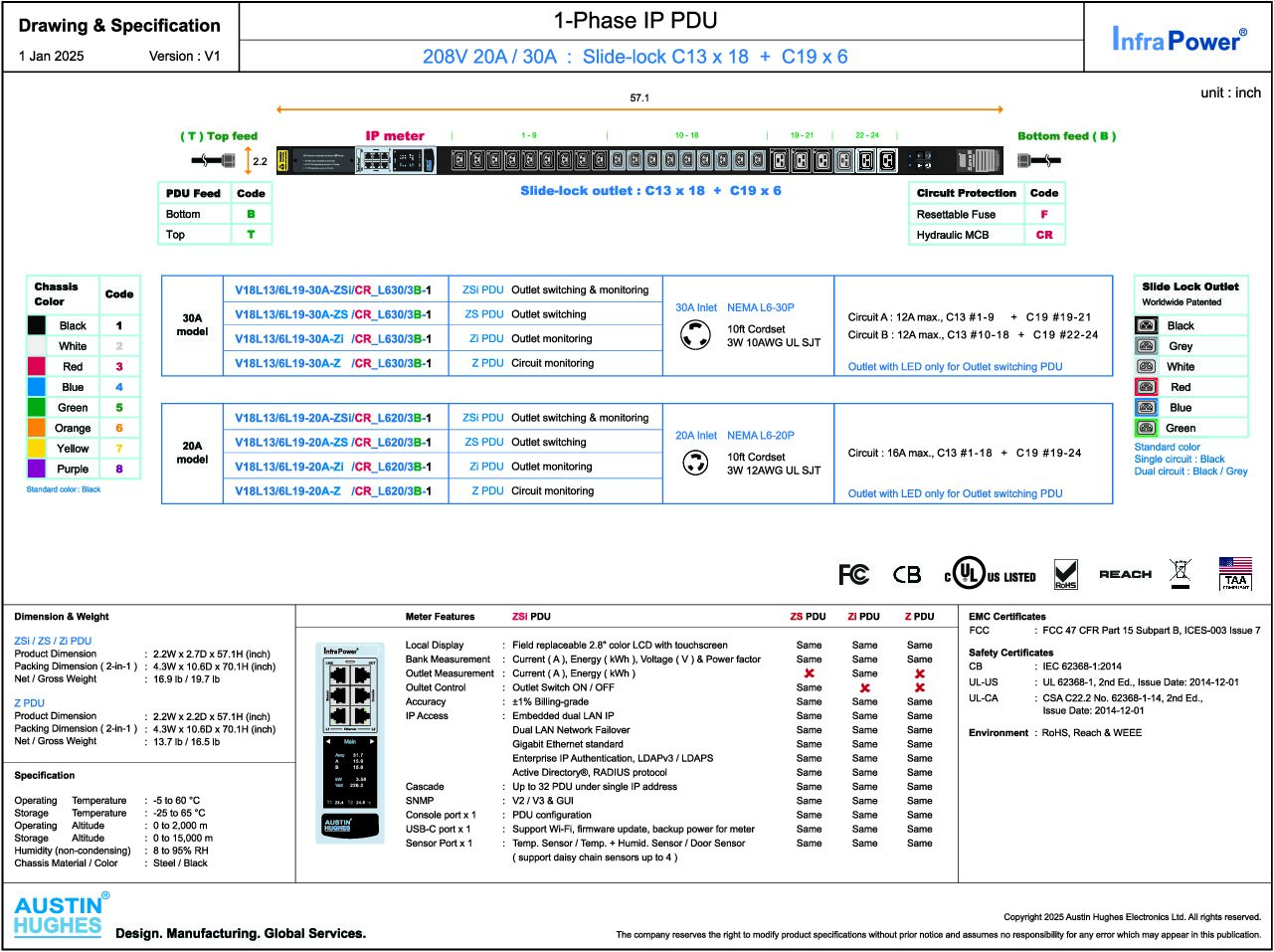Click the top feed cable illustration
The image size is (1274, 952).
[213, 160]
